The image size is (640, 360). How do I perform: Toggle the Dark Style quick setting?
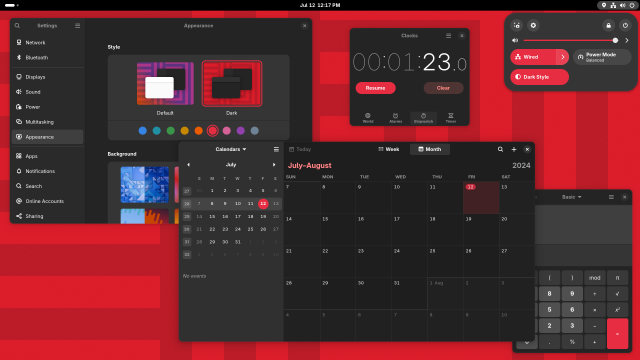coord(539,77)
